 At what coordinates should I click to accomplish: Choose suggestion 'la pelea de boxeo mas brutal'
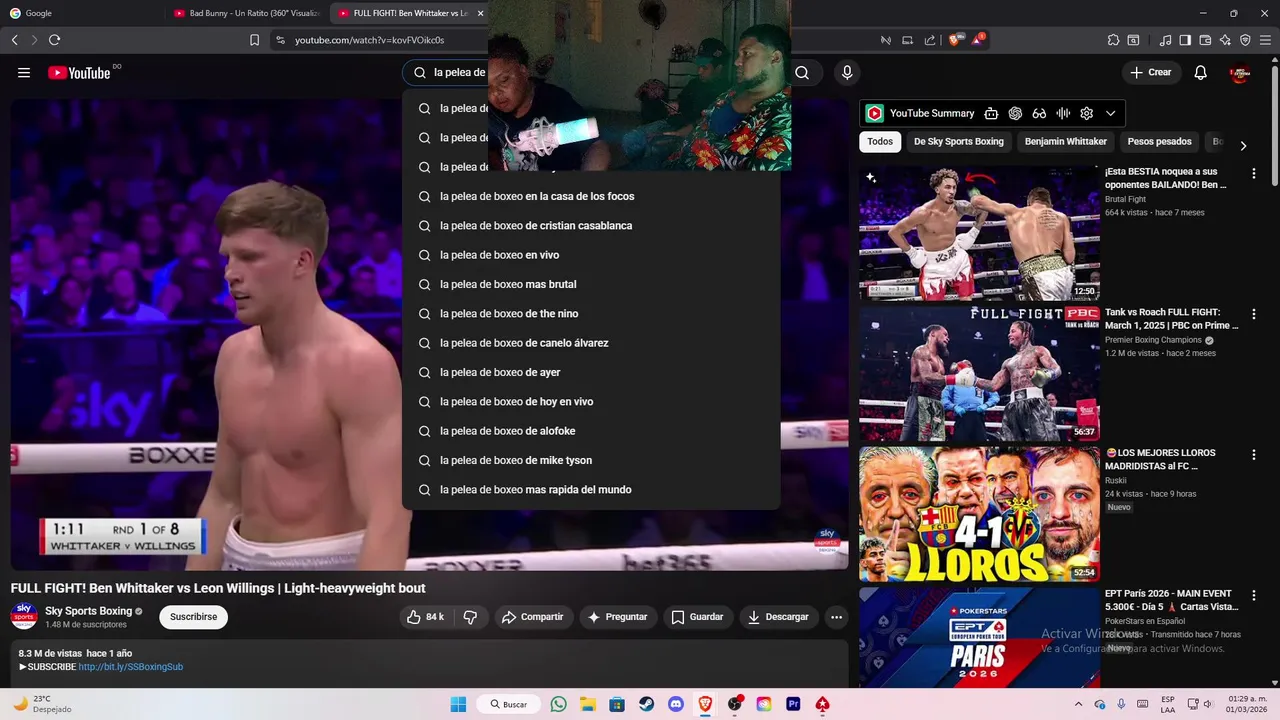tap(591, 284)
